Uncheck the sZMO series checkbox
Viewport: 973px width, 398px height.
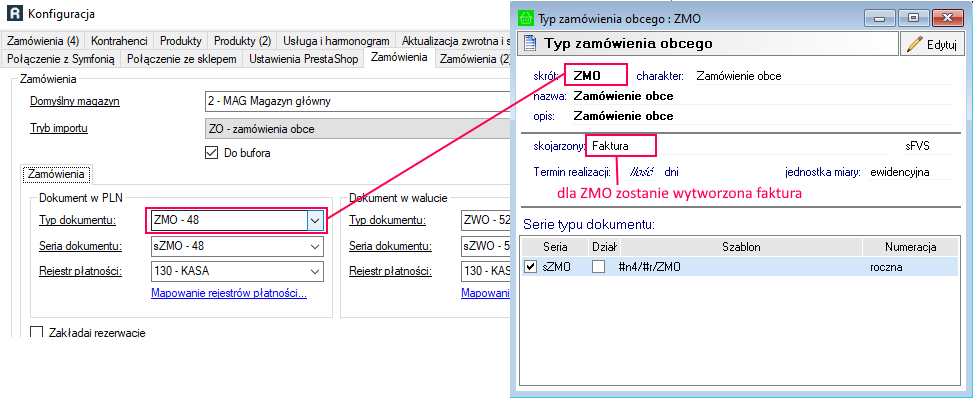[531, 267]
